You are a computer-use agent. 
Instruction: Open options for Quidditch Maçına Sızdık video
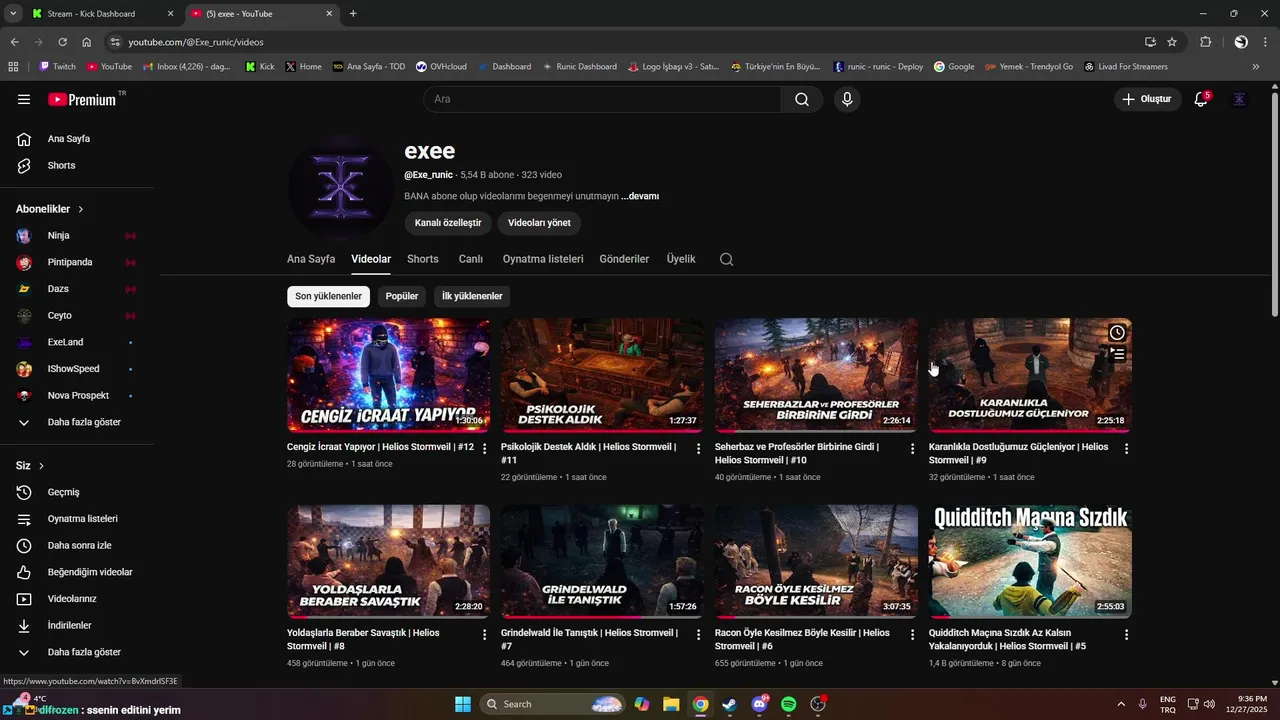pos(1126,635)
